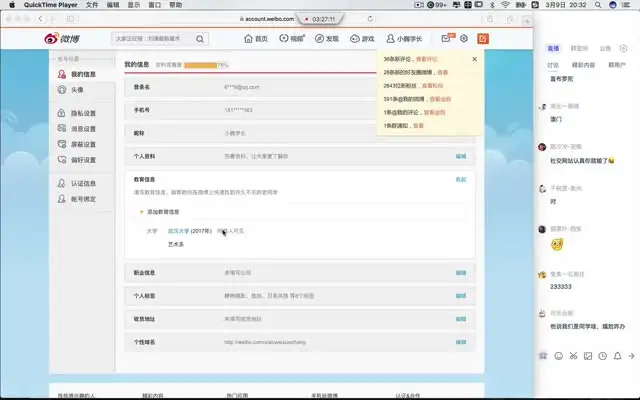Click the scissors screenshot icon in chat

pos(574,355)
